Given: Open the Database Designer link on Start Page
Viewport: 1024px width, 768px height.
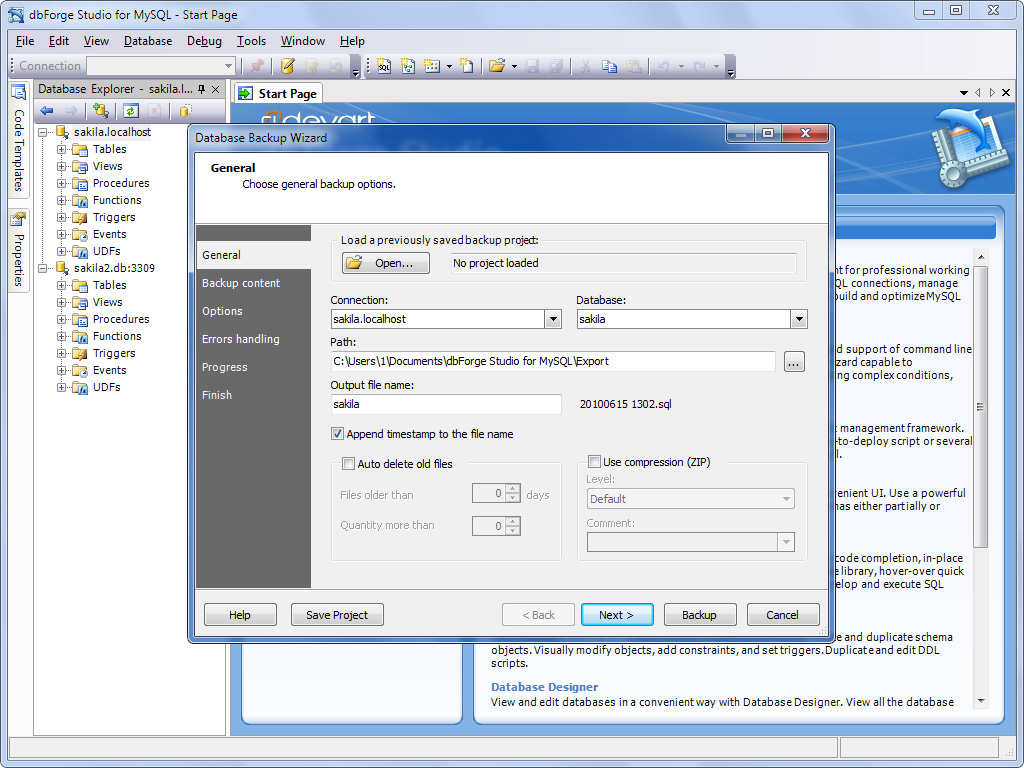Looking at the screenshot, I should (545, 686).
